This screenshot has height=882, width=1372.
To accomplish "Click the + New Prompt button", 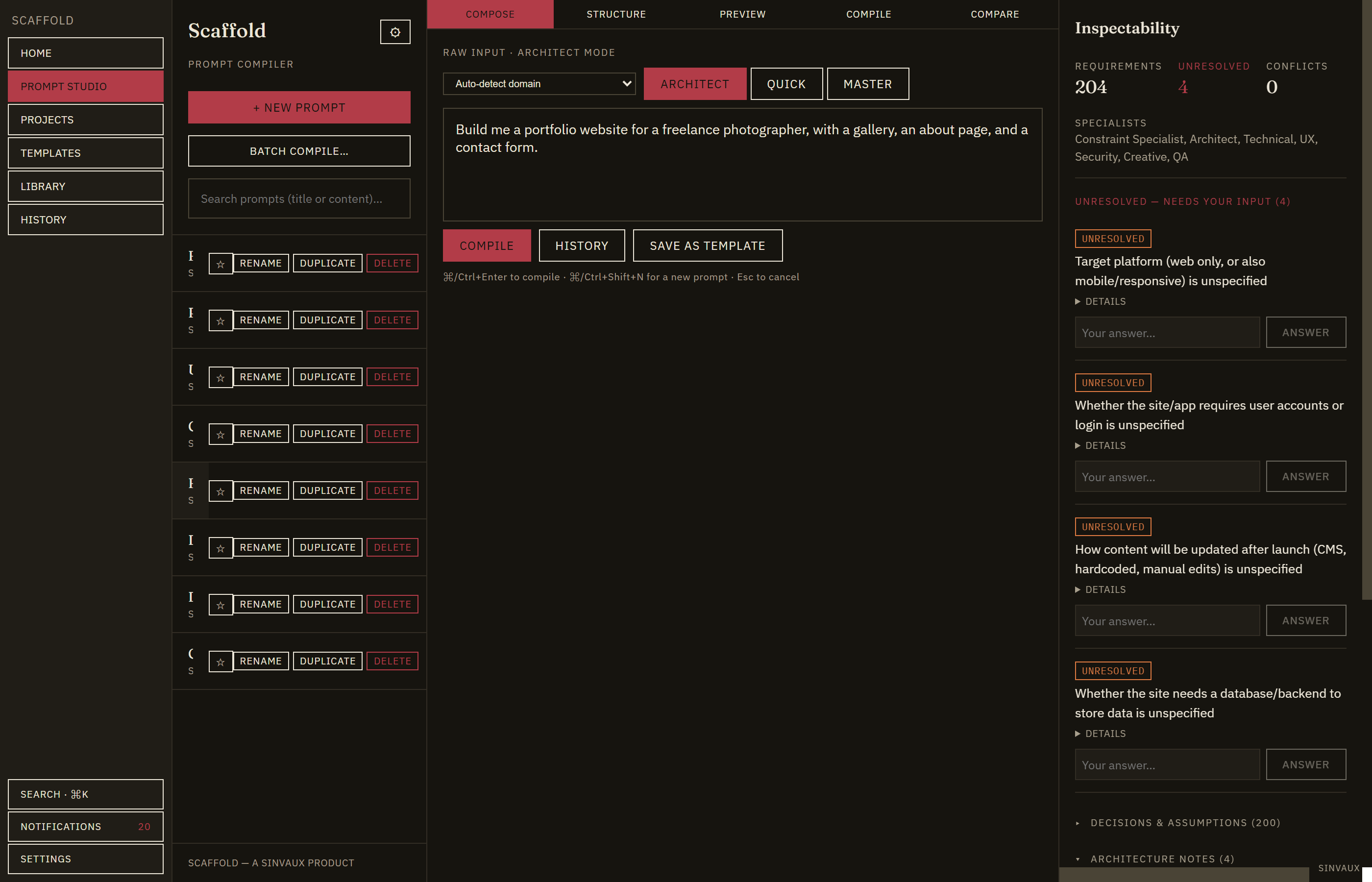I will click(299, 108).
